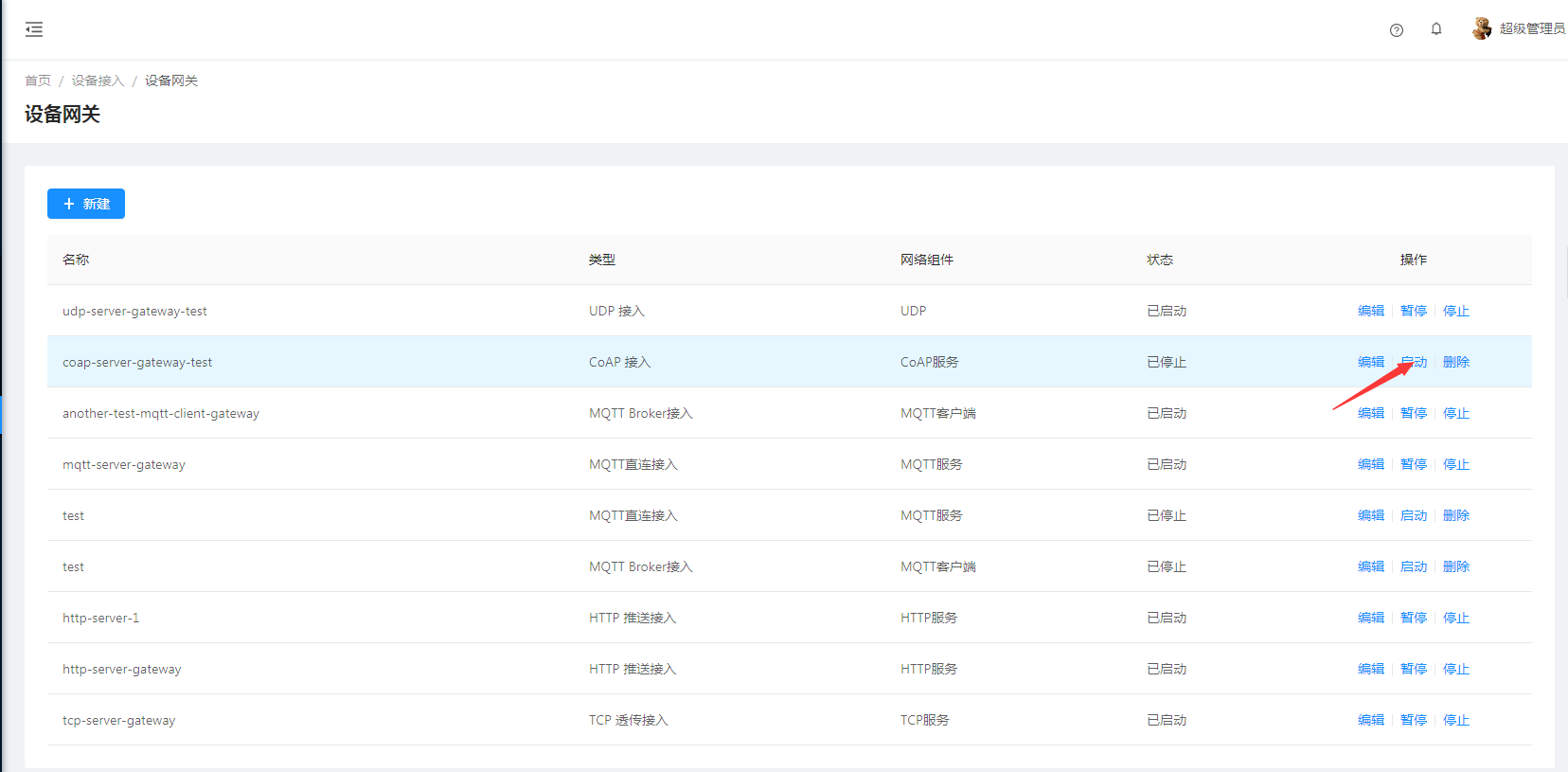Click the 状态 column header
Image resolution: width=1568 pixels, height=772 pixels.
1159,260
